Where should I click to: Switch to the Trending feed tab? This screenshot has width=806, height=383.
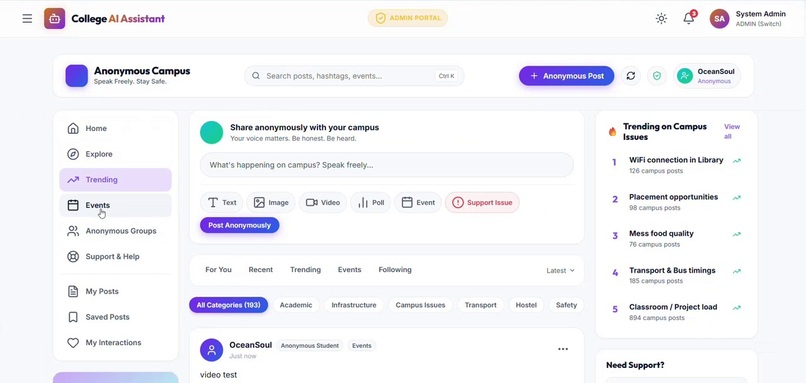pos(305,270)
